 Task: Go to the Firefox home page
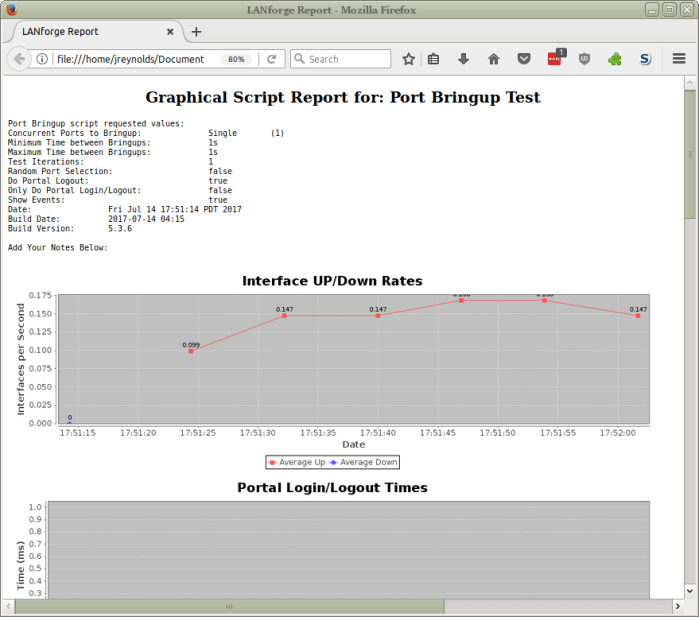click(x=493, y=59)
